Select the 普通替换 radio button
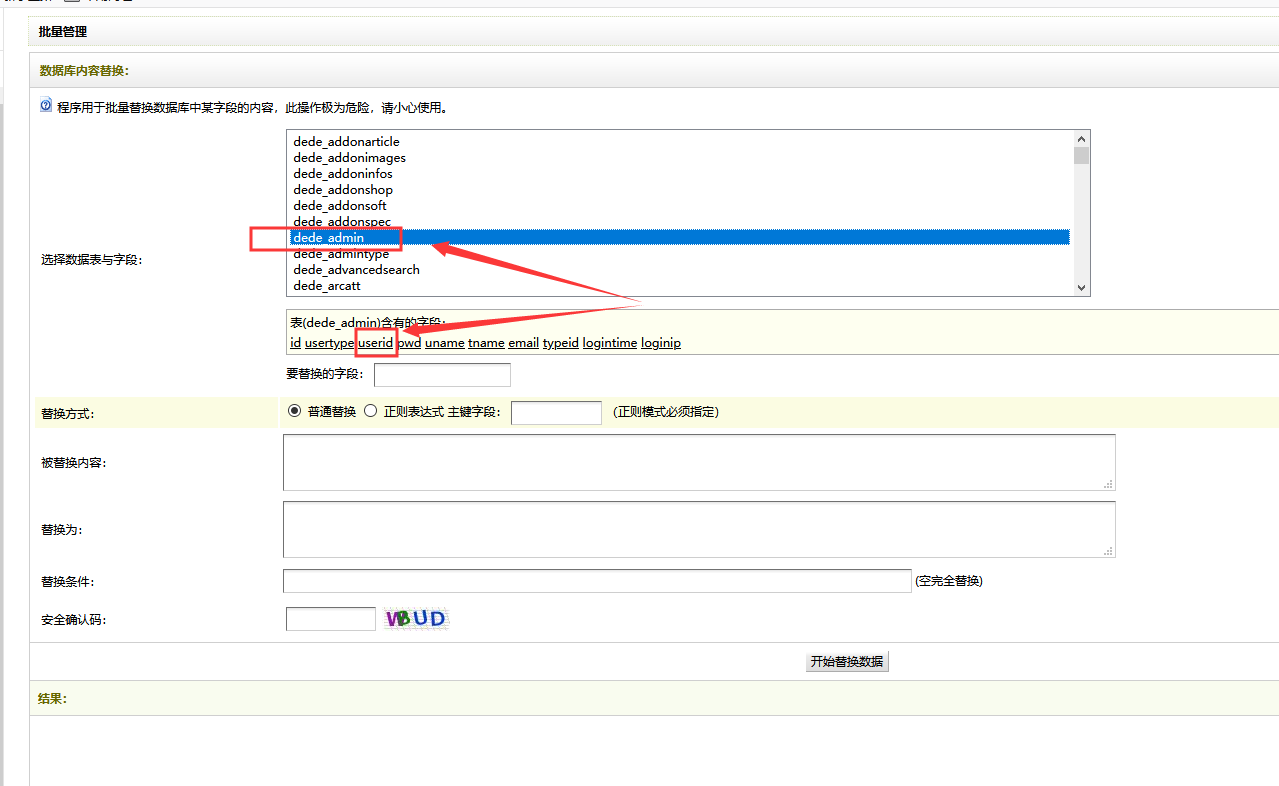Screen dimensions: 1279x786 294,411
